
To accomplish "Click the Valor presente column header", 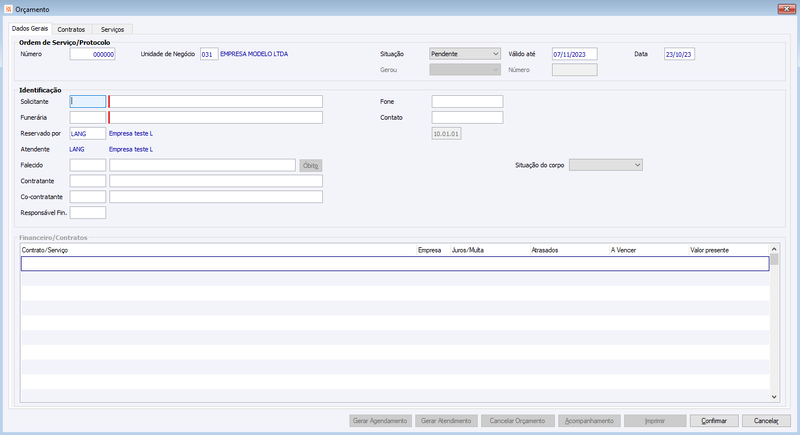I will (729, 250).
